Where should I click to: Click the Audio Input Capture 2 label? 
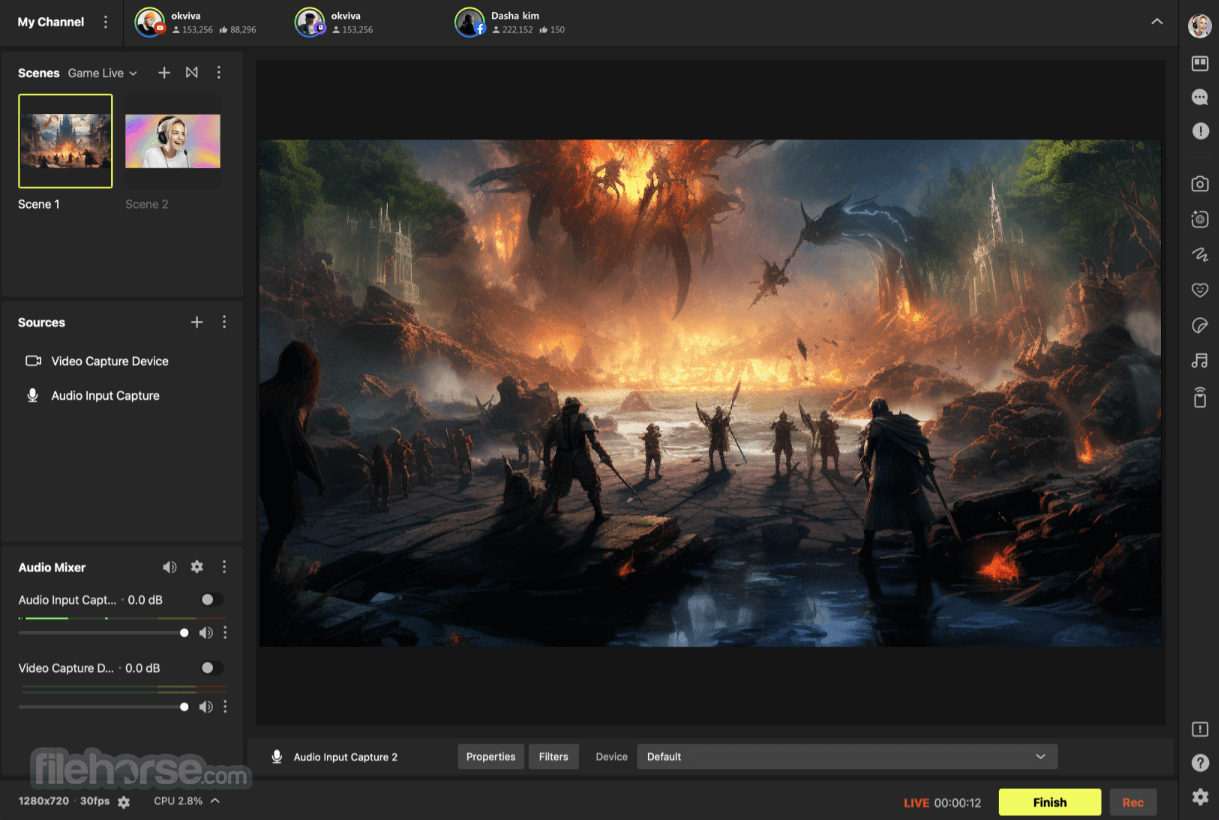click(x=346, y=757)
